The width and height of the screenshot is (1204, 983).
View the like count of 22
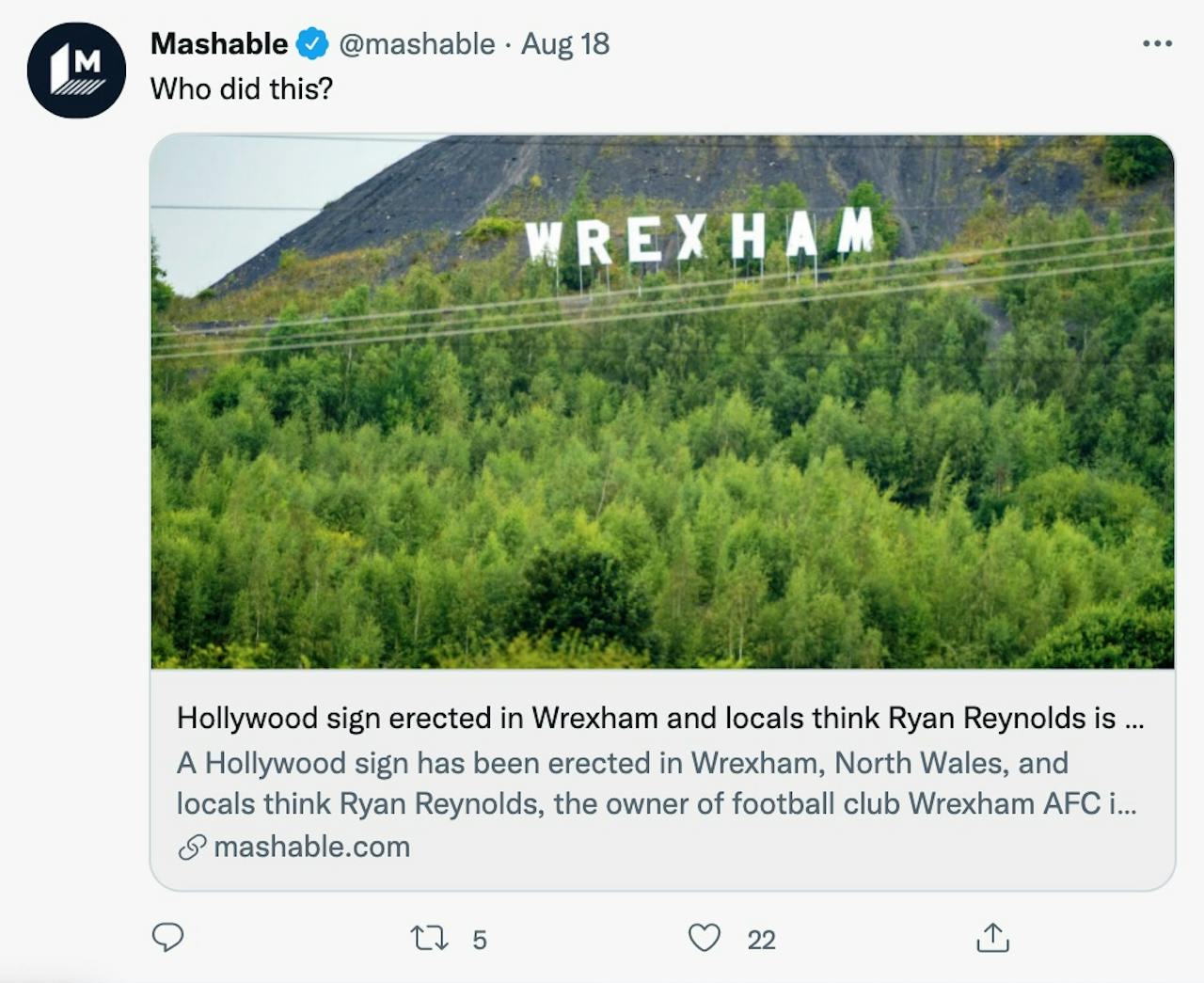(761, 940)
